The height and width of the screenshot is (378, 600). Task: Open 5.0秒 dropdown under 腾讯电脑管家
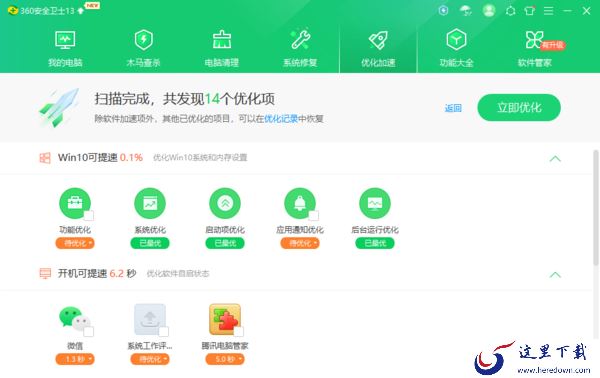(x=225, y=359)
